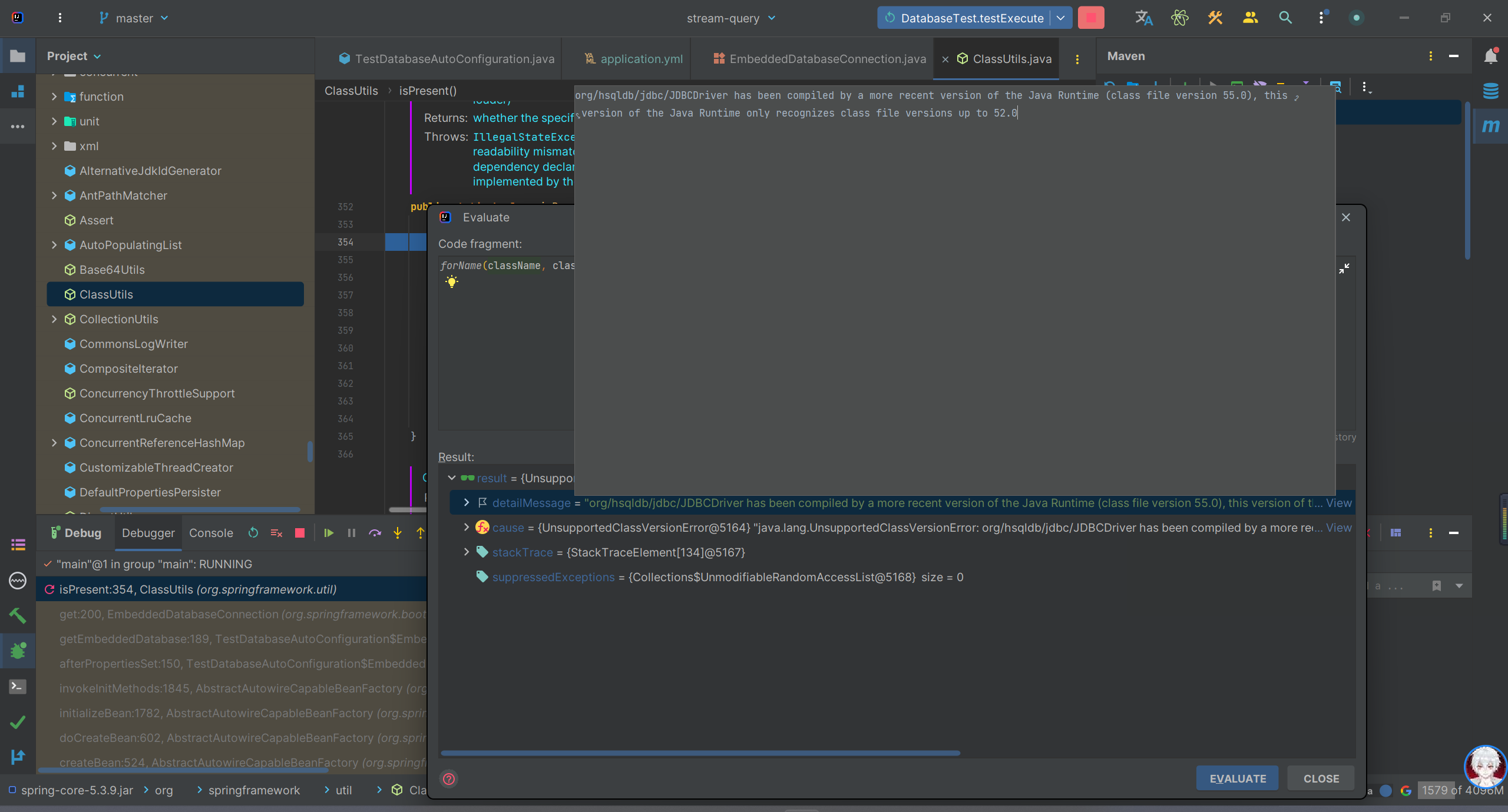Screen dimensions: 1508x812
Task: Click Step Into arrow icon
Action: coord(398,533)
